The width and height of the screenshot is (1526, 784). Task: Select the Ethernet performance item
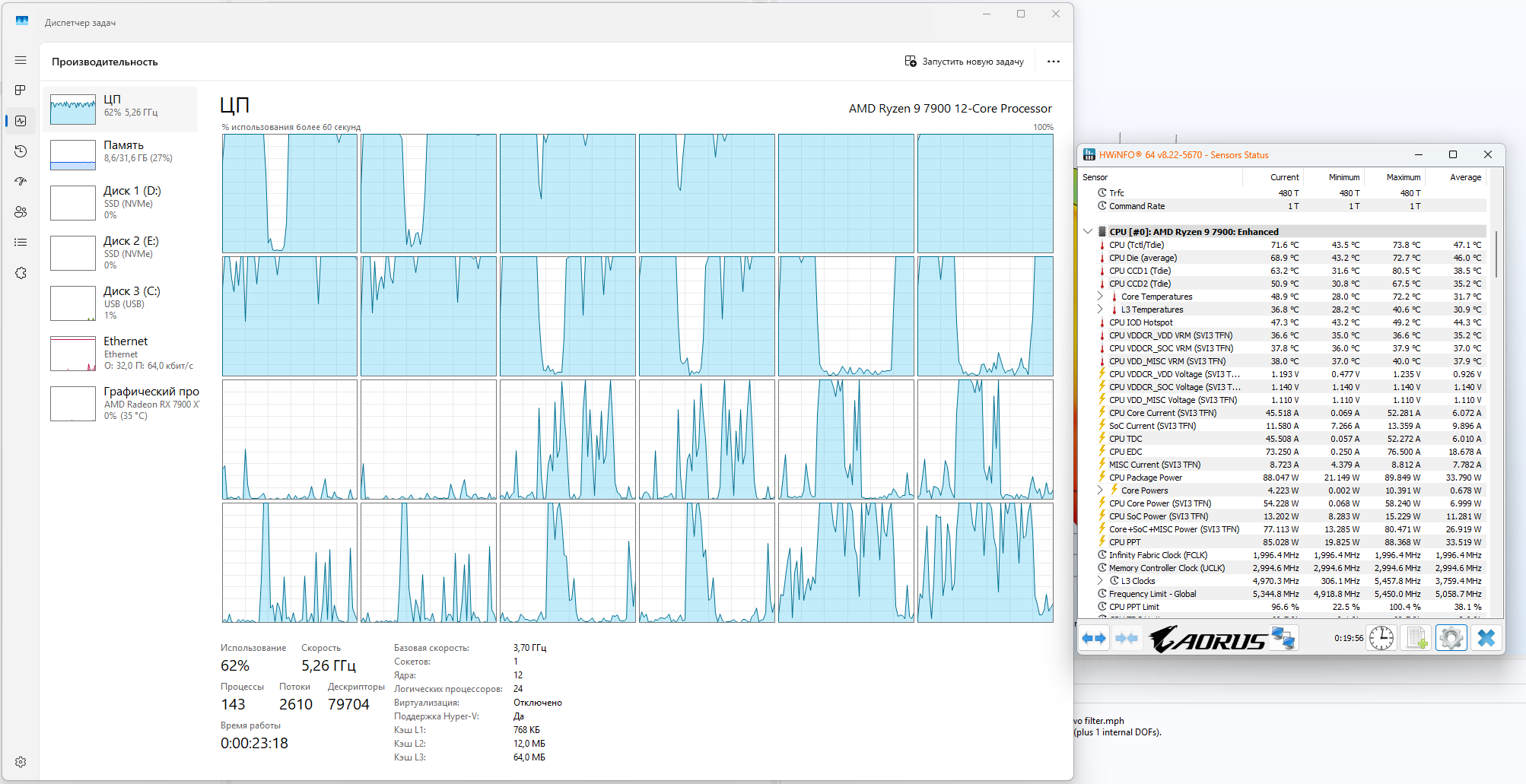tap(122, 353)
